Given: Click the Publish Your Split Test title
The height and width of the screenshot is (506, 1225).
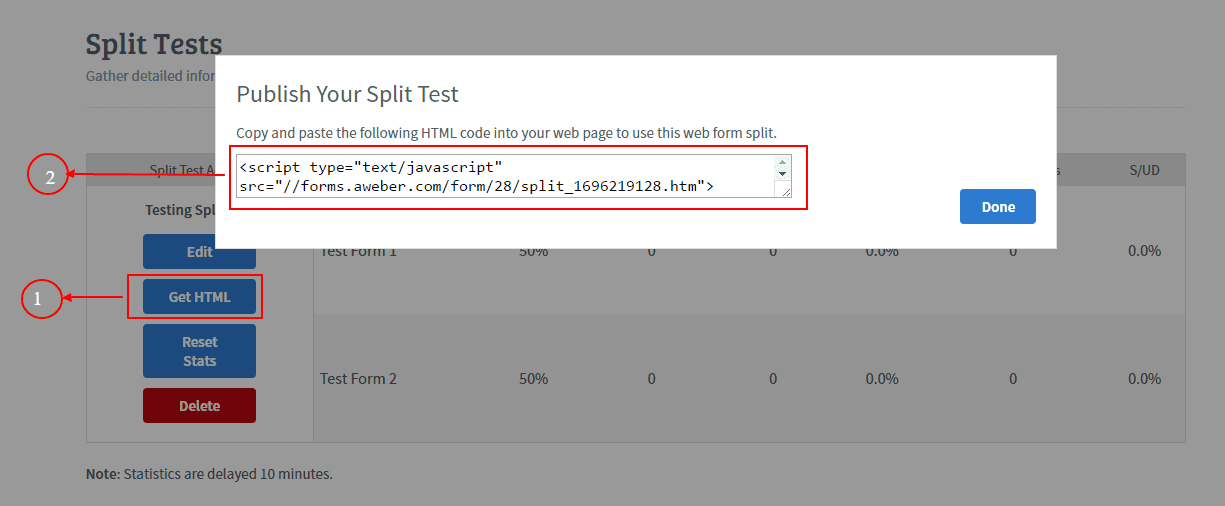Looking at the screenshot, I should [347, 95].
